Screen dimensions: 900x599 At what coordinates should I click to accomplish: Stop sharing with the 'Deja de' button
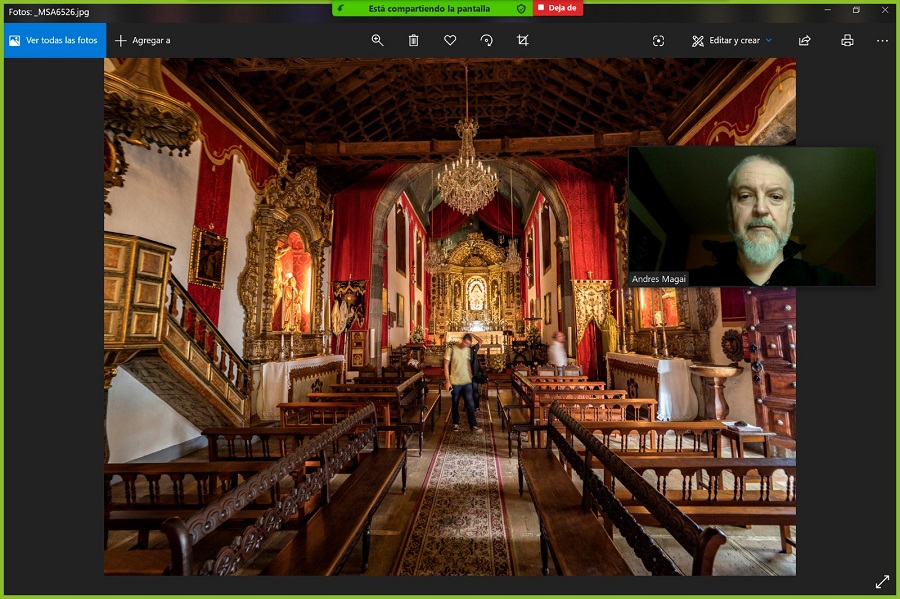point(558,8)
